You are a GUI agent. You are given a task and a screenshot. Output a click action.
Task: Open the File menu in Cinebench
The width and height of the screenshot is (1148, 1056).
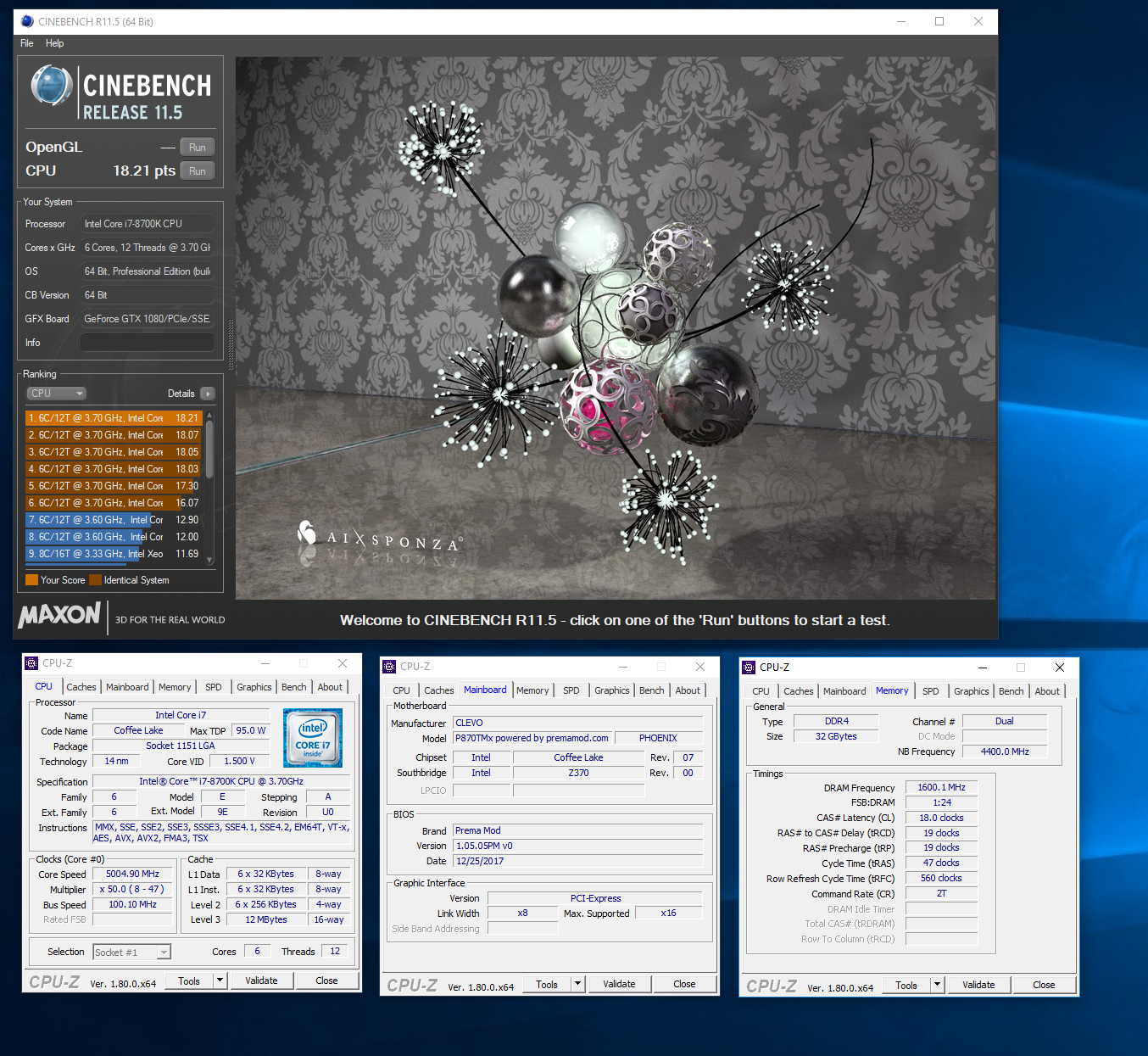pyautogui.click(x=27, y=43)
